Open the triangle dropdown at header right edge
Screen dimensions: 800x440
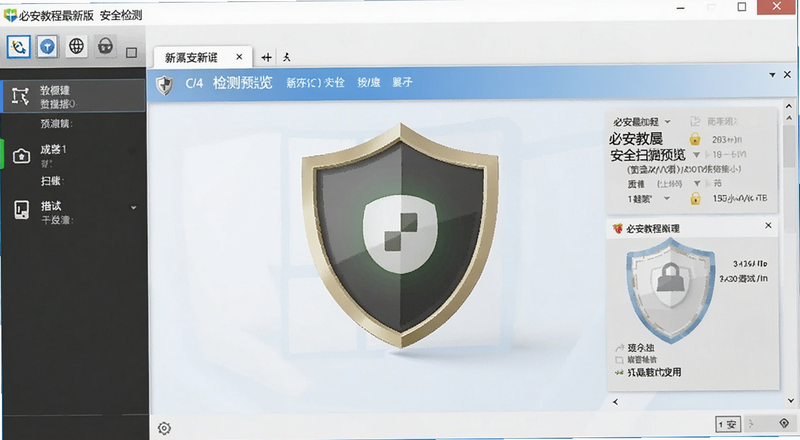click(772, 75)
